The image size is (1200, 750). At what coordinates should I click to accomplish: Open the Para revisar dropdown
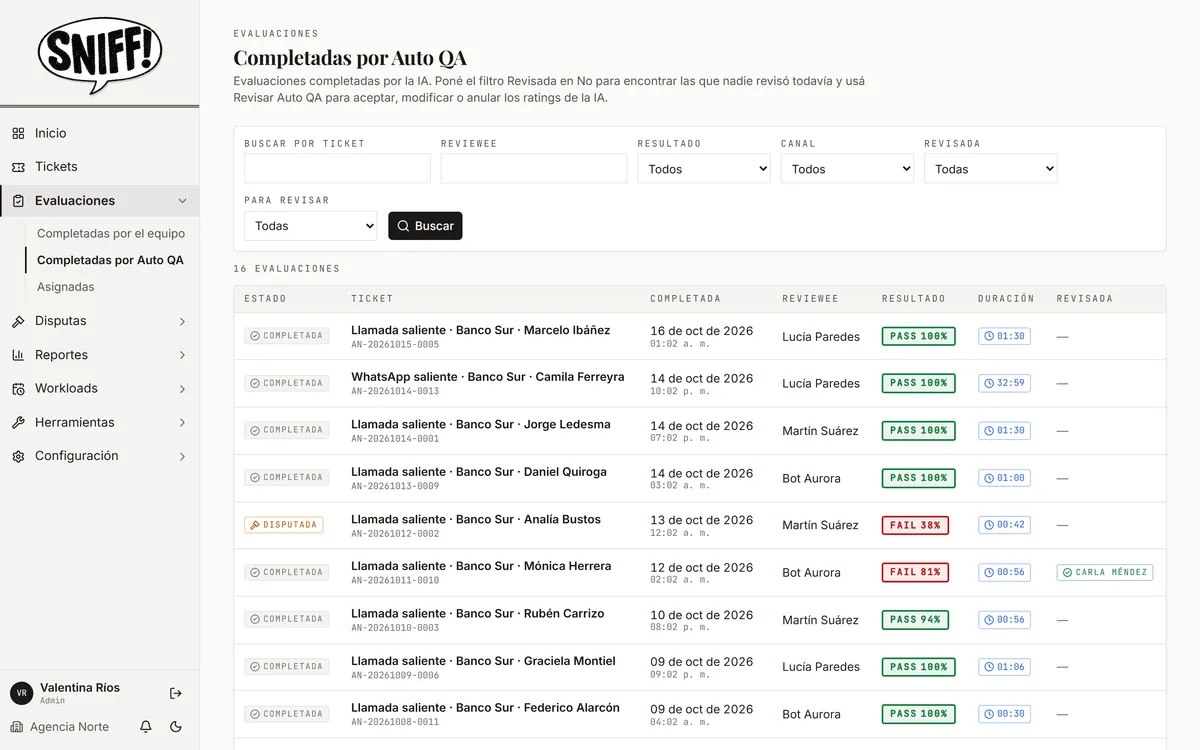(311, 226)
